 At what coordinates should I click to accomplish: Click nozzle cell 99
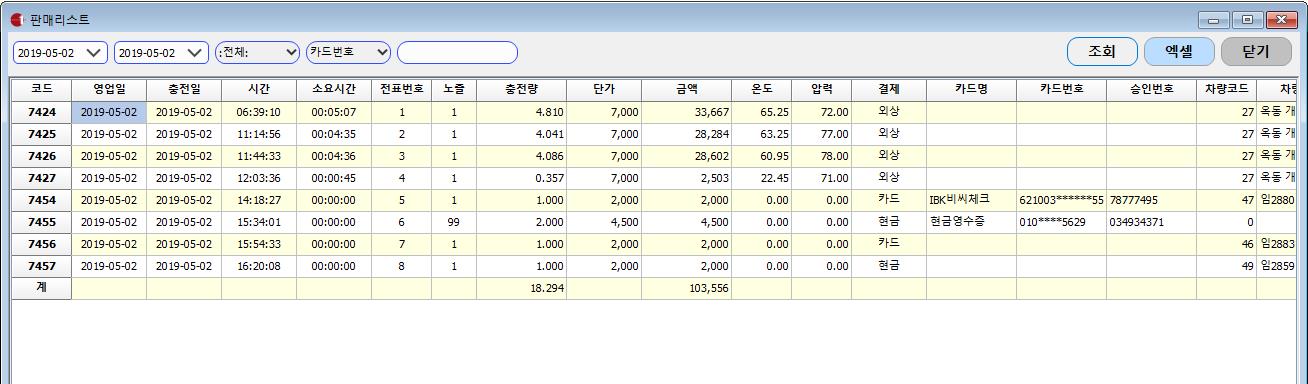click(454, 222)
